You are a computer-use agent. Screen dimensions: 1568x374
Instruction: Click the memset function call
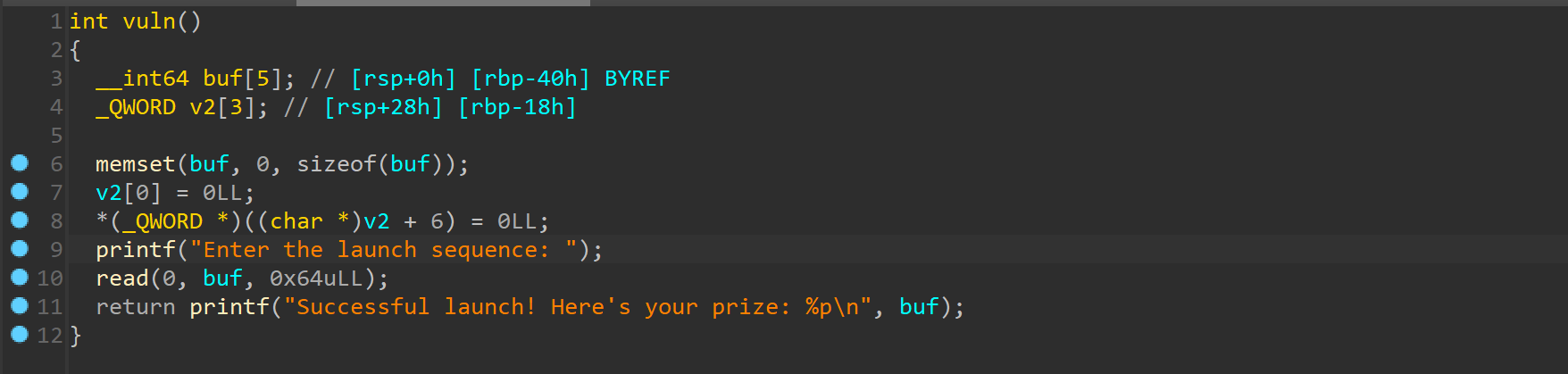pyautogui.click(x=135, y=164)
